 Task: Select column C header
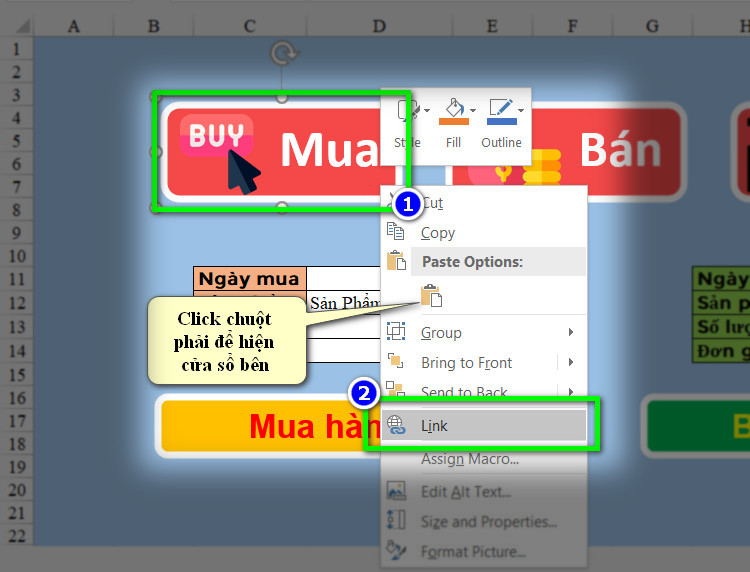(x=249, y=26)
